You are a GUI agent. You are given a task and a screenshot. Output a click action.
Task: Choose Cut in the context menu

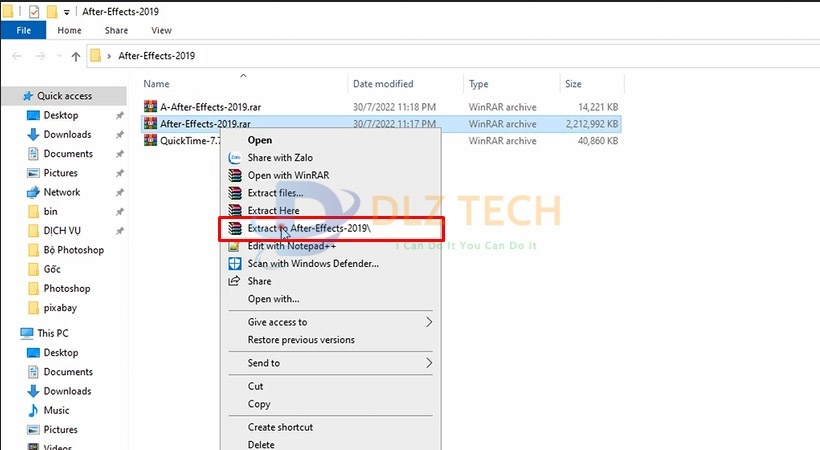tap(255, 386)
